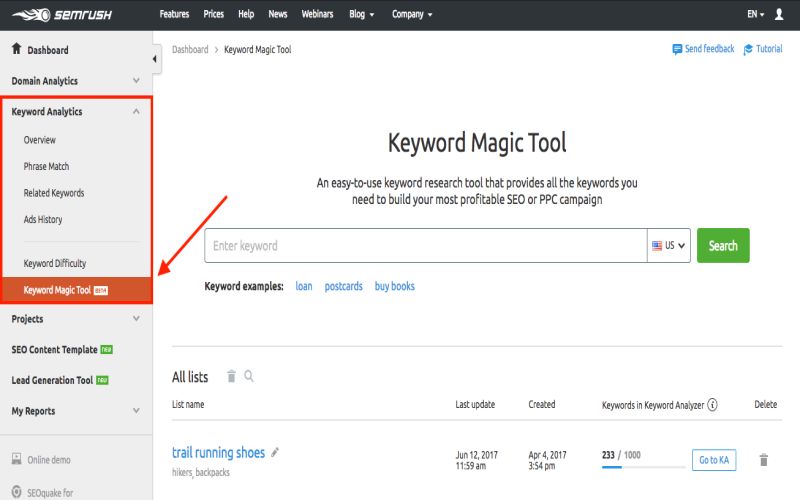The image size is (800, 500).
Task: Select Keyword Difficulty in sidebar
Action: 55,263
